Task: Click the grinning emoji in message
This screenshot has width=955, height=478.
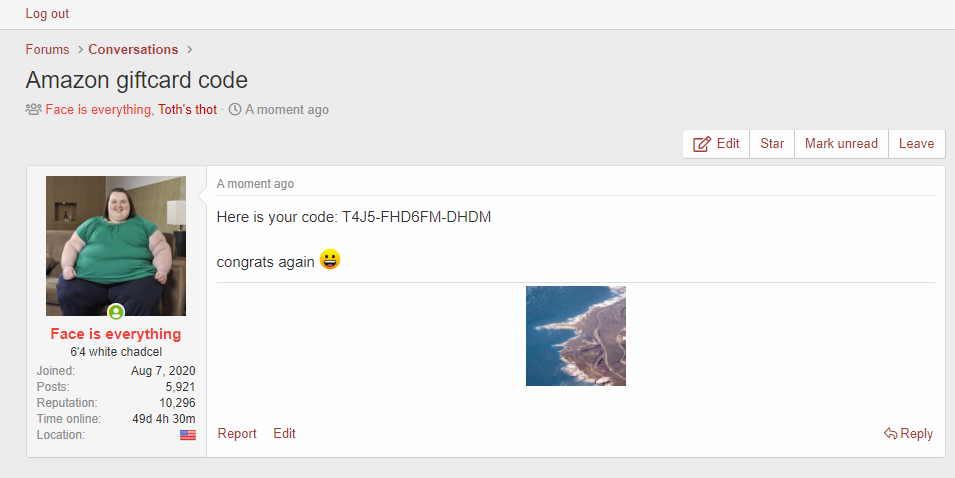Action: (330, 260)
